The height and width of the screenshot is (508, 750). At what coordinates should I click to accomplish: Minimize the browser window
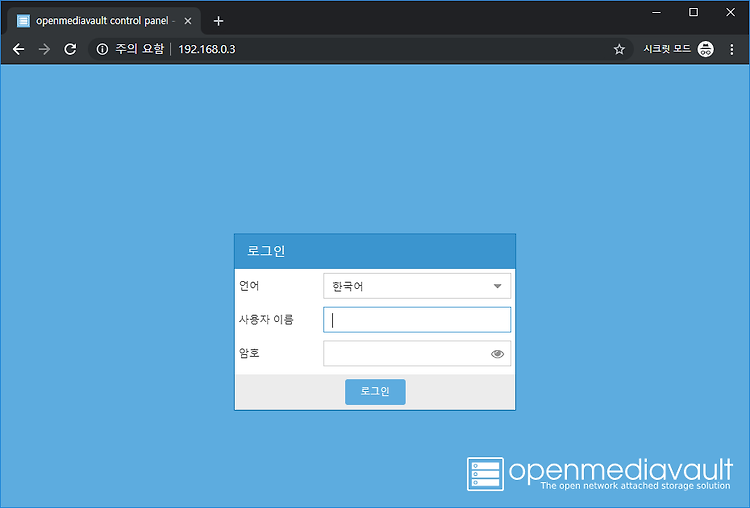pos(656,12)
